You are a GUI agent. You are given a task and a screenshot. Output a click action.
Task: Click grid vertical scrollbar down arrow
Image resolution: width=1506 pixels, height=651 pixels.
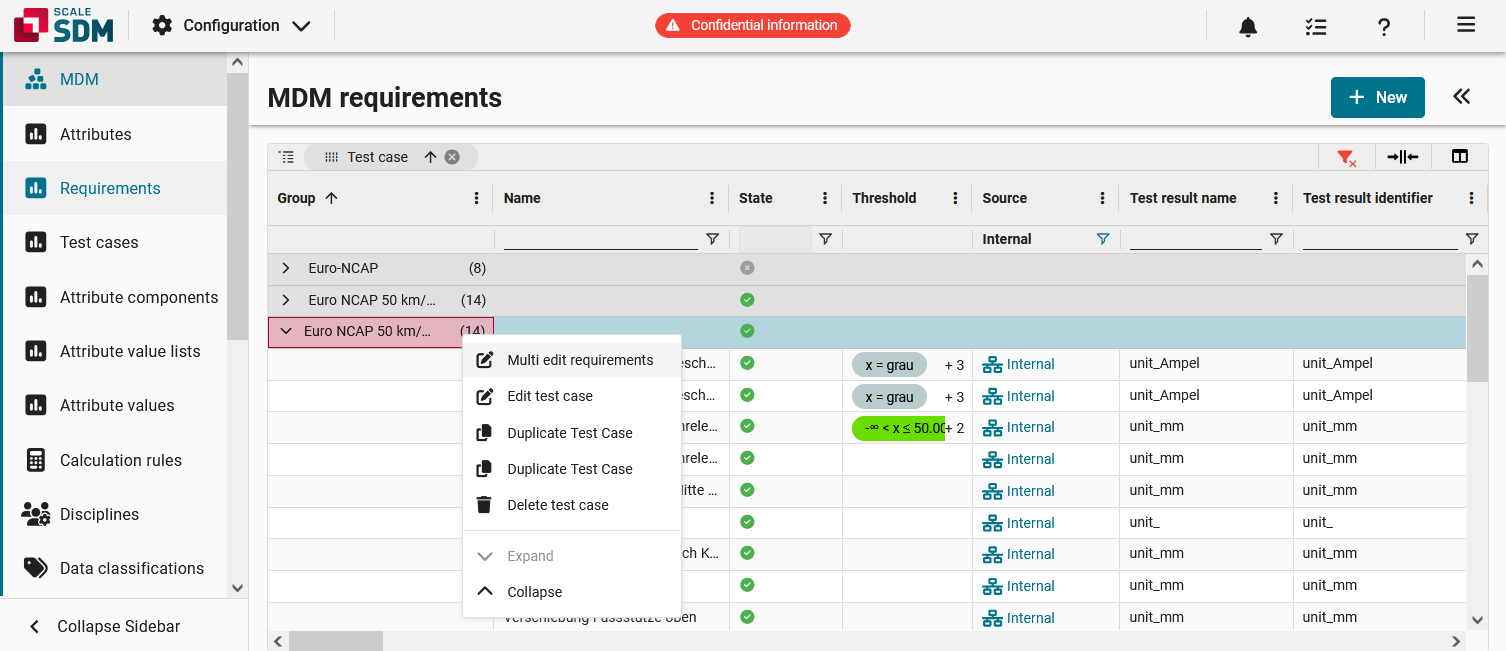point(1477,620)
